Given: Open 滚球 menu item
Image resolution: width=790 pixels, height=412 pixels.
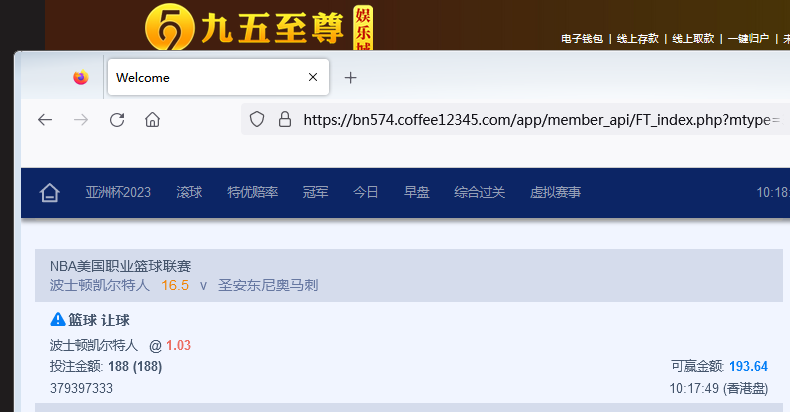Looking at the screenshot, I should coord(189,192).
